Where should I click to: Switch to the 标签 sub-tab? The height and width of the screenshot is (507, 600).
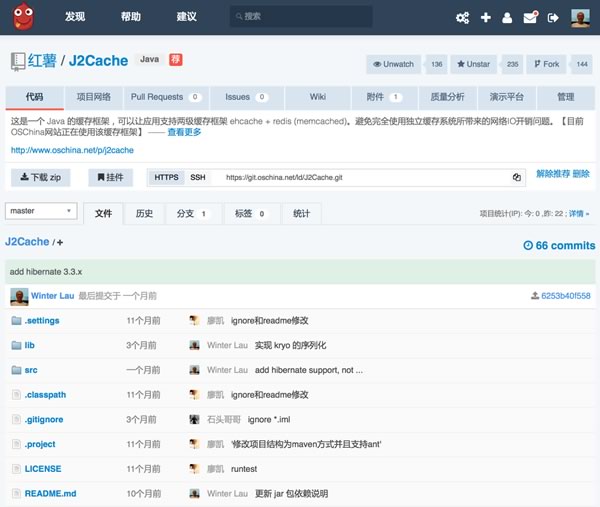pyautogui.click(x=252, y=214)
